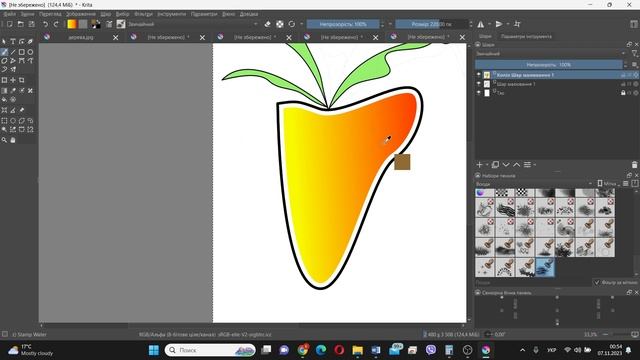Switch to the .jpg document tab
Screen dimensions: 640x360
[80, 37]
